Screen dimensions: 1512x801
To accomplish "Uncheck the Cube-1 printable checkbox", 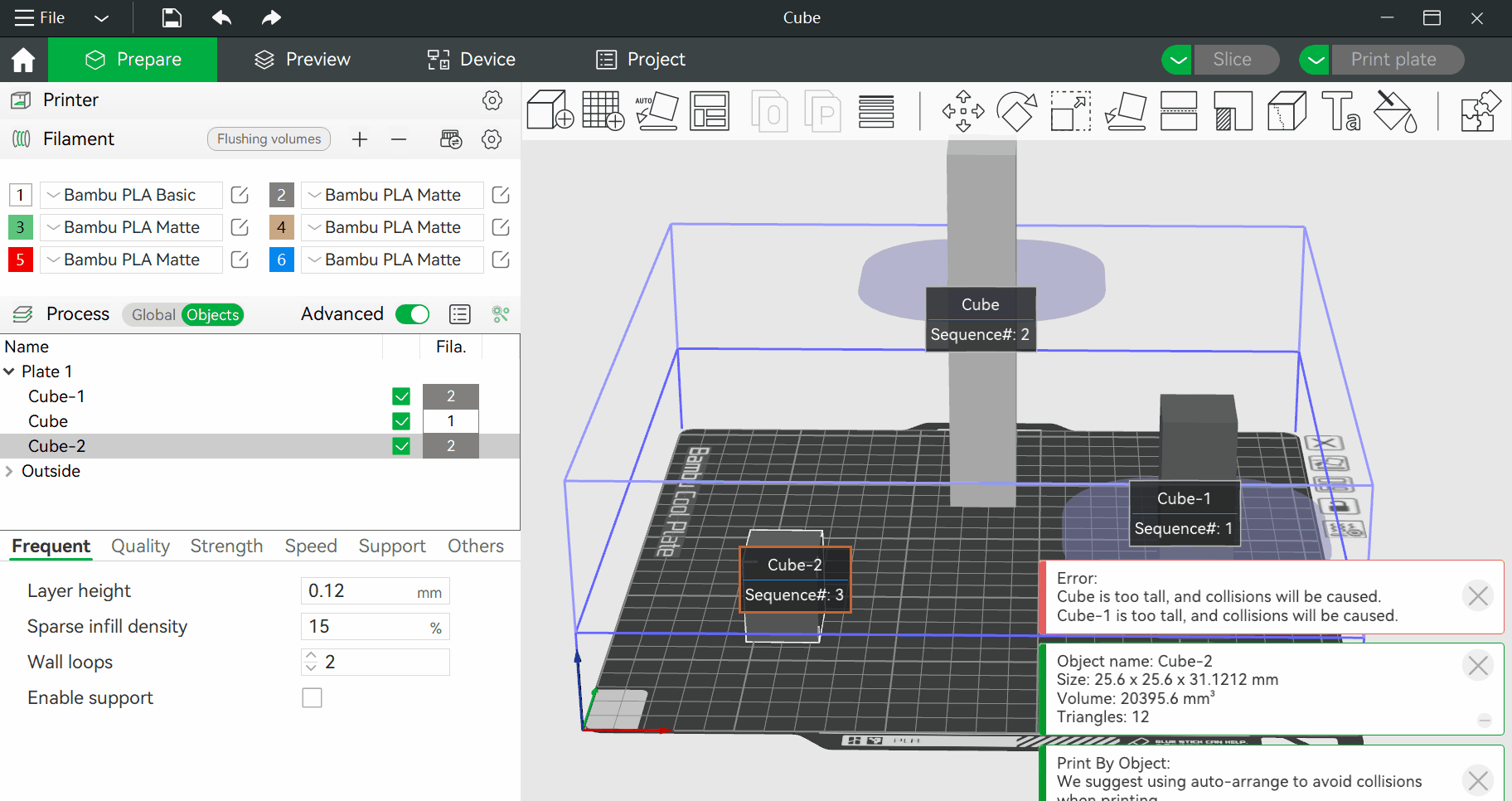I will pyautogui.click(x=401, y=396).
